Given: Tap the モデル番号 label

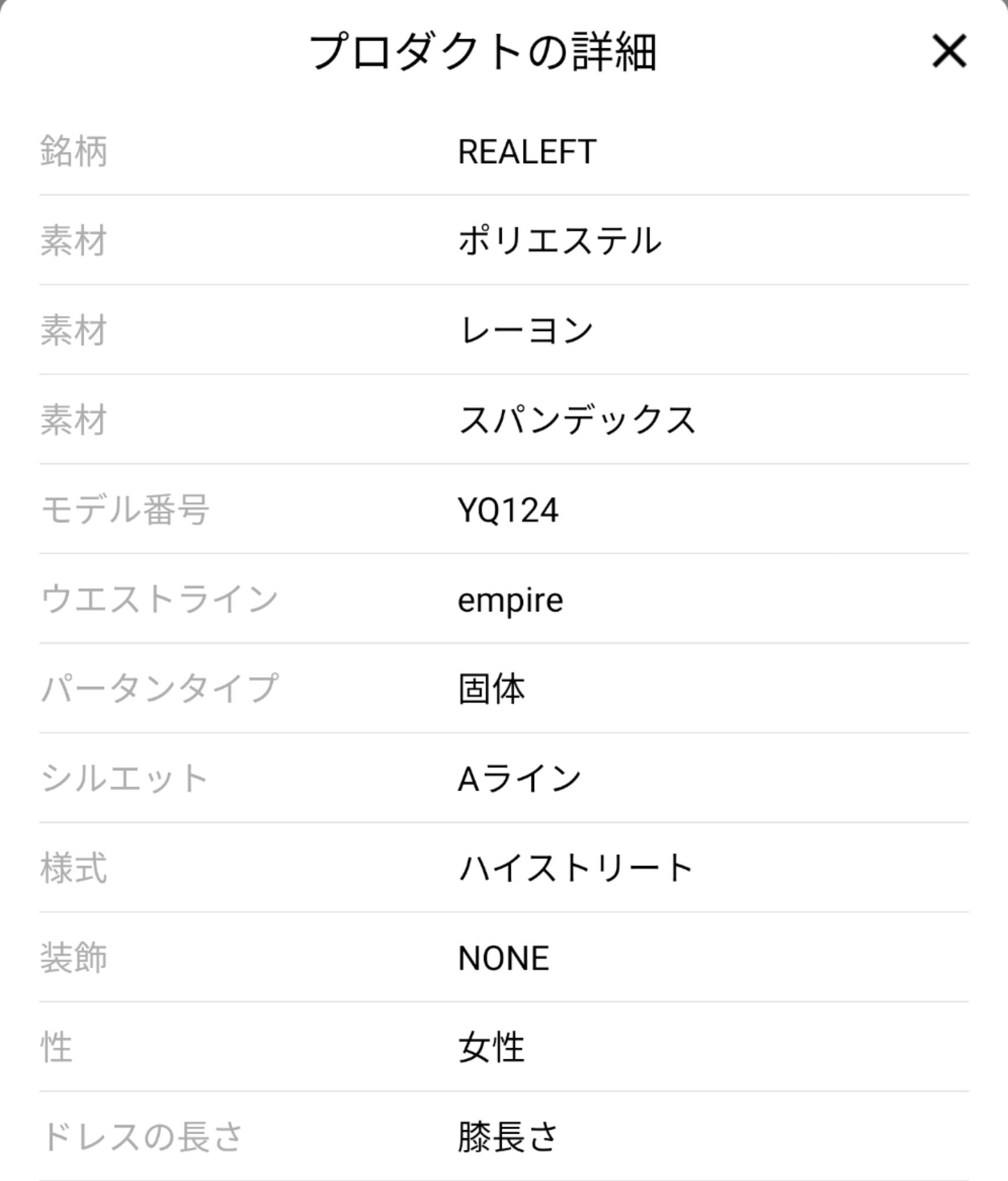Looking at the screenshot, I should [125, 510].
